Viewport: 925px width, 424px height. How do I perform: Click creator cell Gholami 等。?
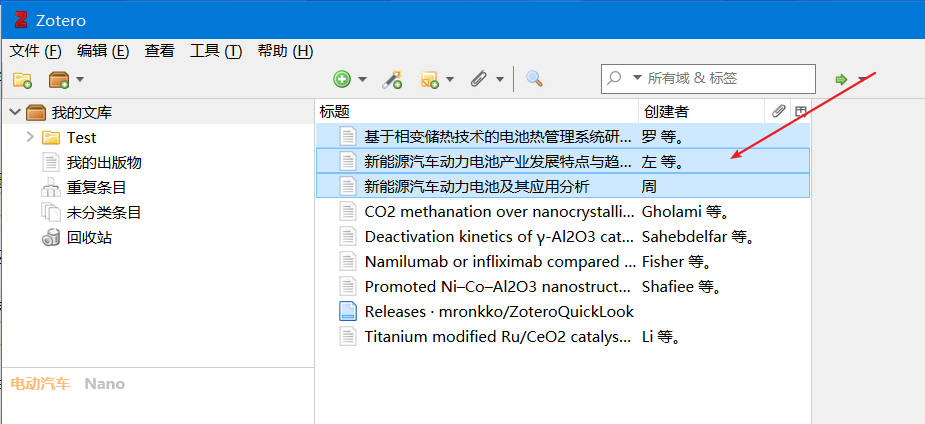tap(685, 212)
